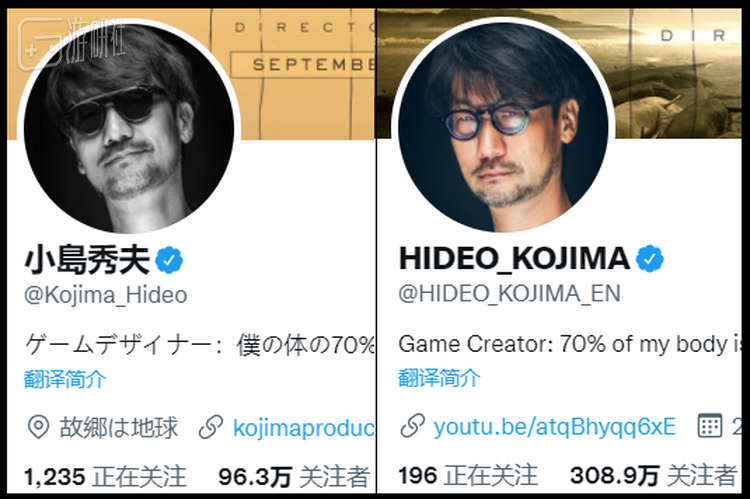750x499 pixels.
Task: Click the @HIDEO_KOJIMA_EN handle
Action: click(509, 293)
